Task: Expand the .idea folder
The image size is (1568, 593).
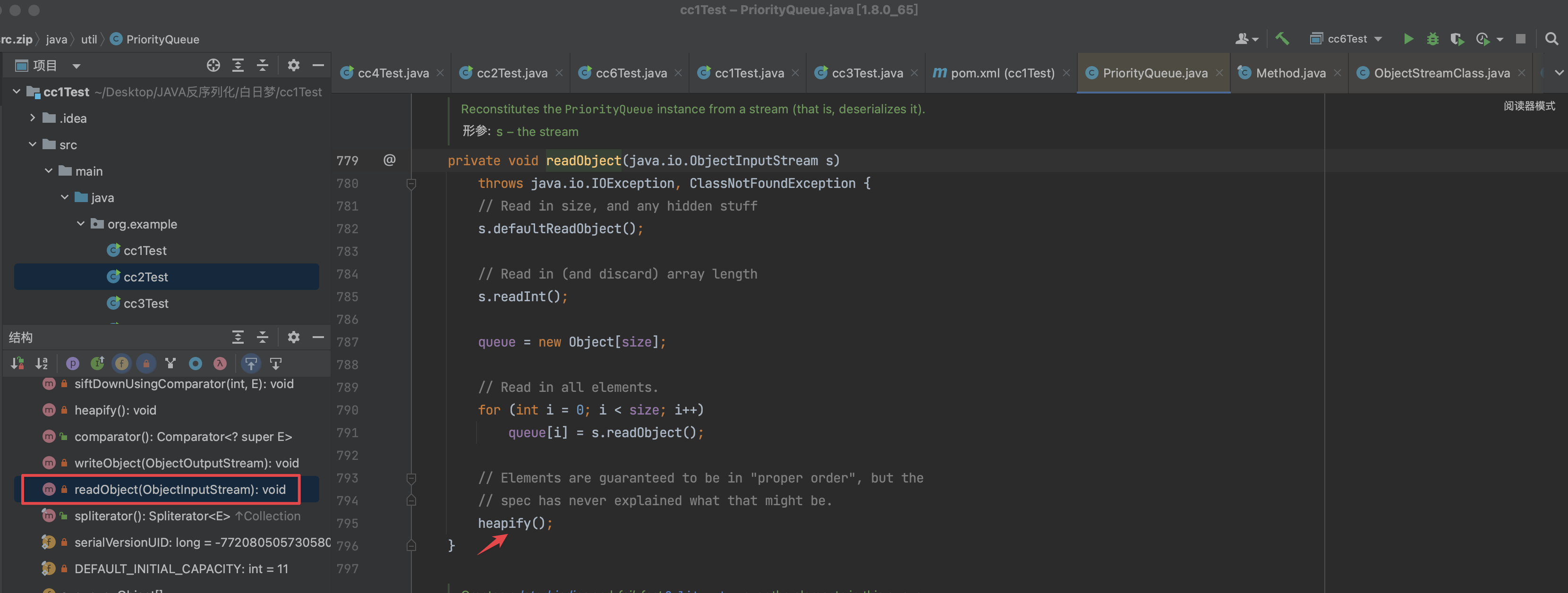Action: (x=33, y=118)
